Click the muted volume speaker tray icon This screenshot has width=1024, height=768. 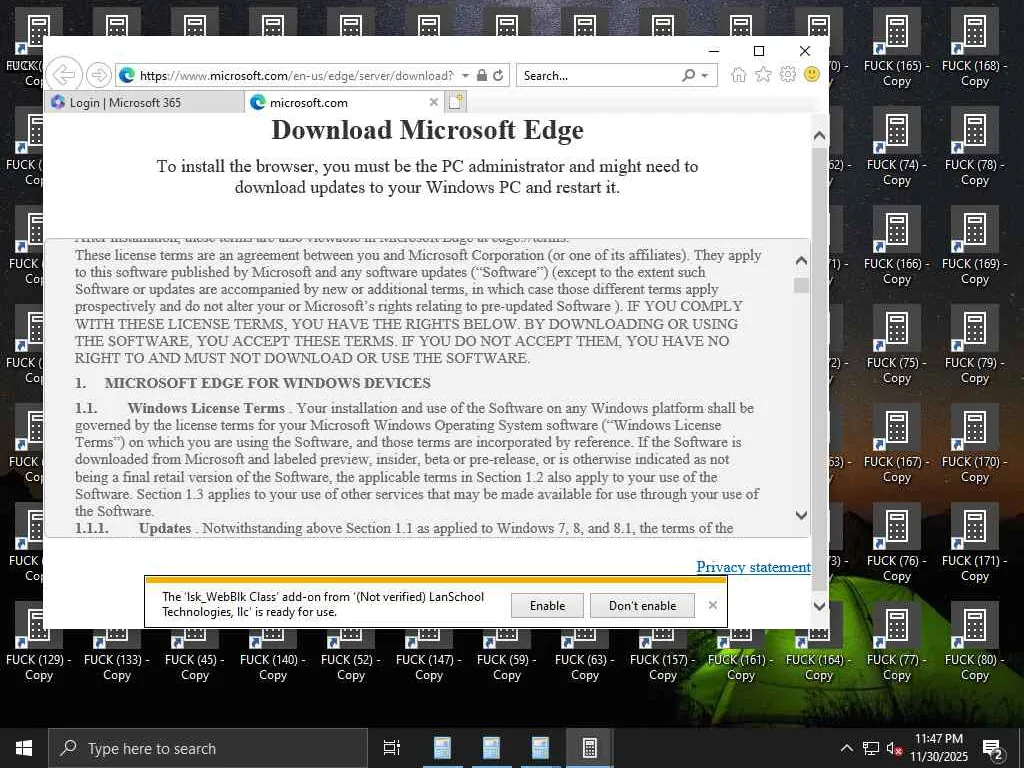coord(893,748)
